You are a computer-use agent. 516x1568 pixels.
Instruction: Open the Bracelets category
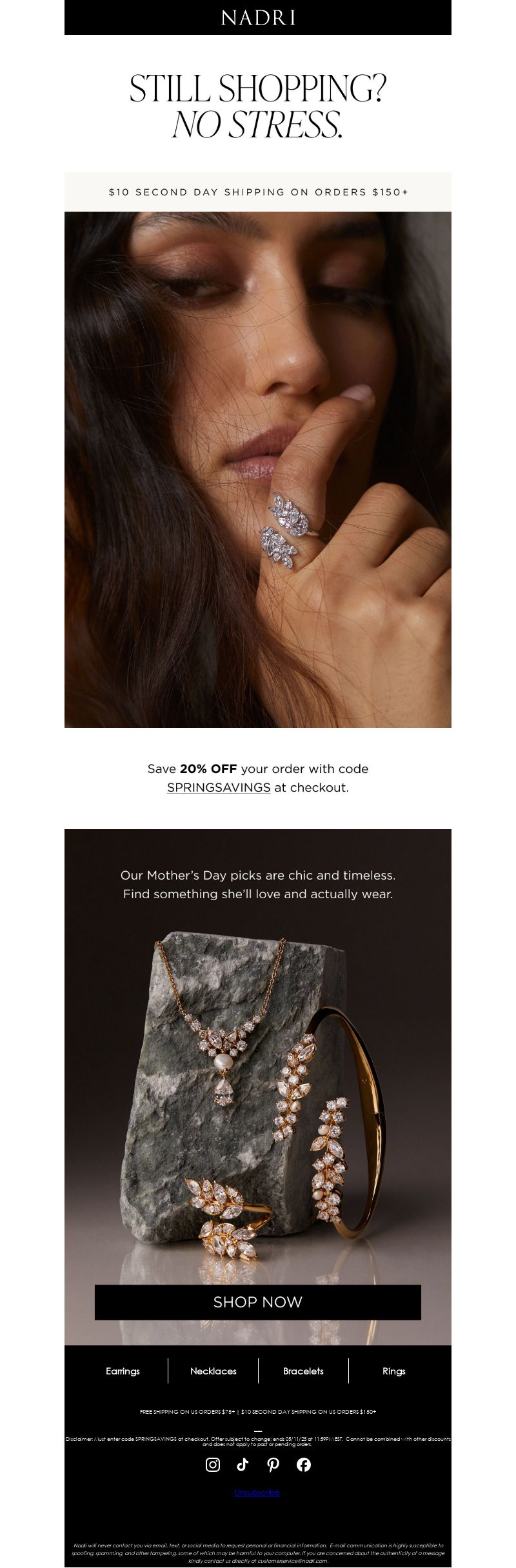(x=303, y=1371)
